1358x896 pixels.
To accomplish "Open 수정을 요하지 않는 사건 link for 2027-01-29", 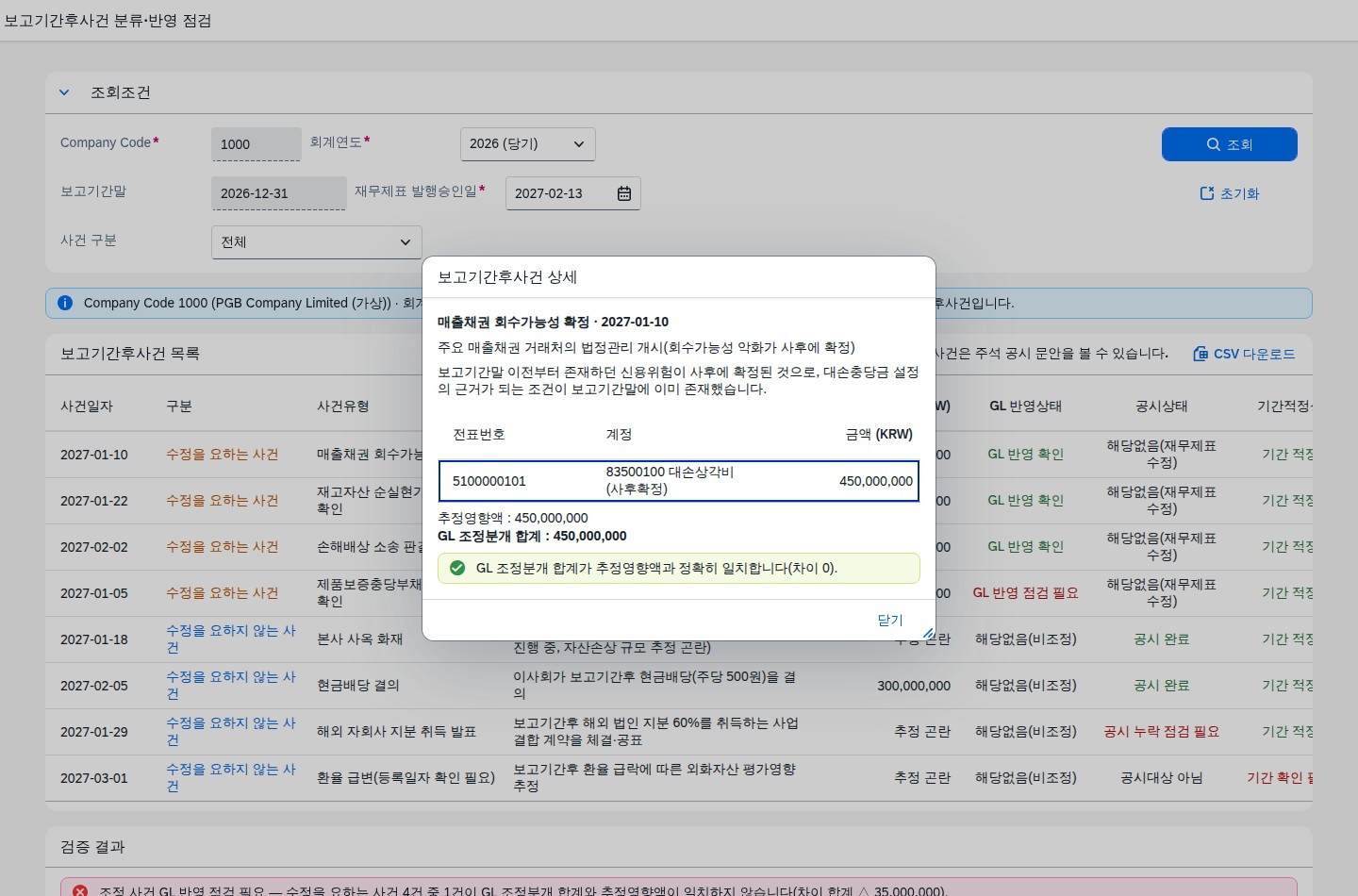I will point(231,732).
